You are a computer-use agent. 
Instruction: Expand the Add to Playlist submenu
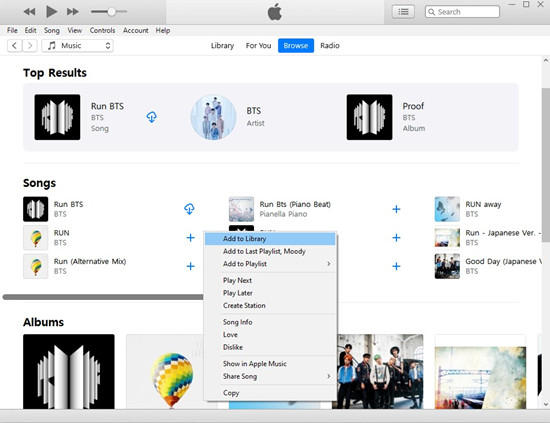point(270,264)
